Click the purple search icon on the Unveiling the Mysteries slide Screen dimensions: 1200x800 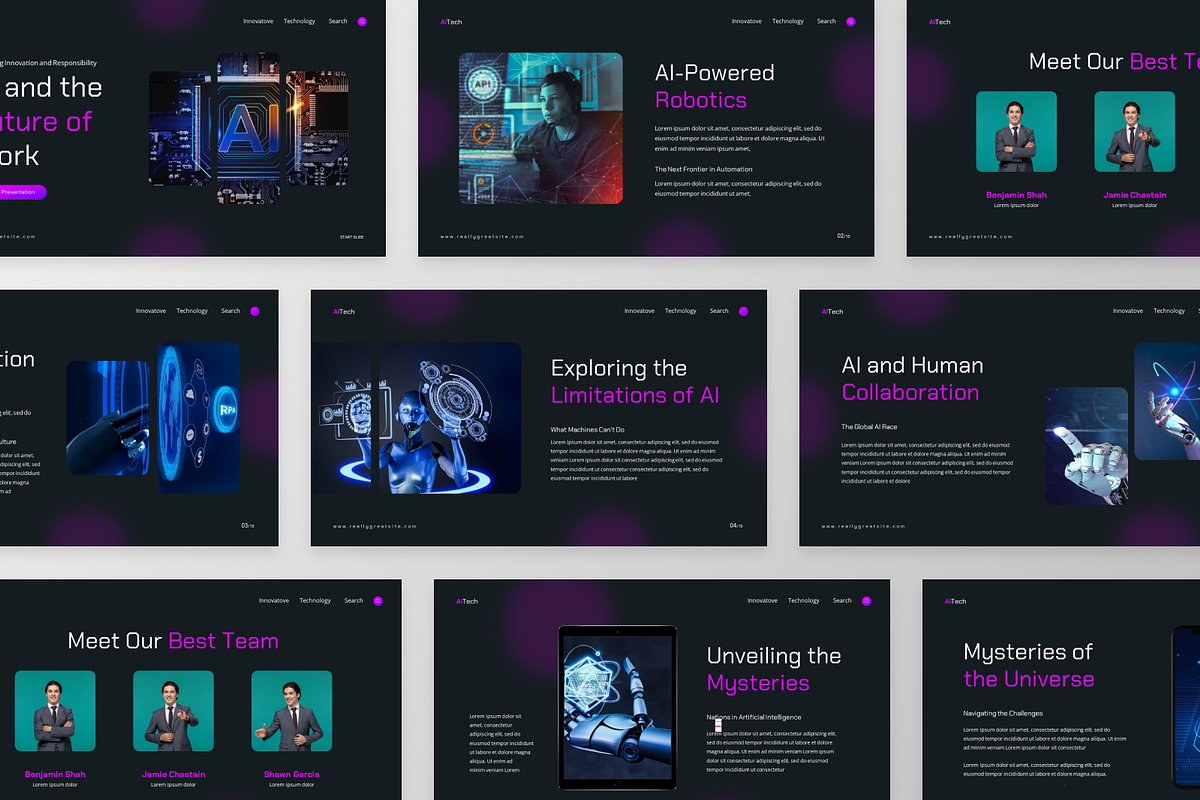point(866,601)
